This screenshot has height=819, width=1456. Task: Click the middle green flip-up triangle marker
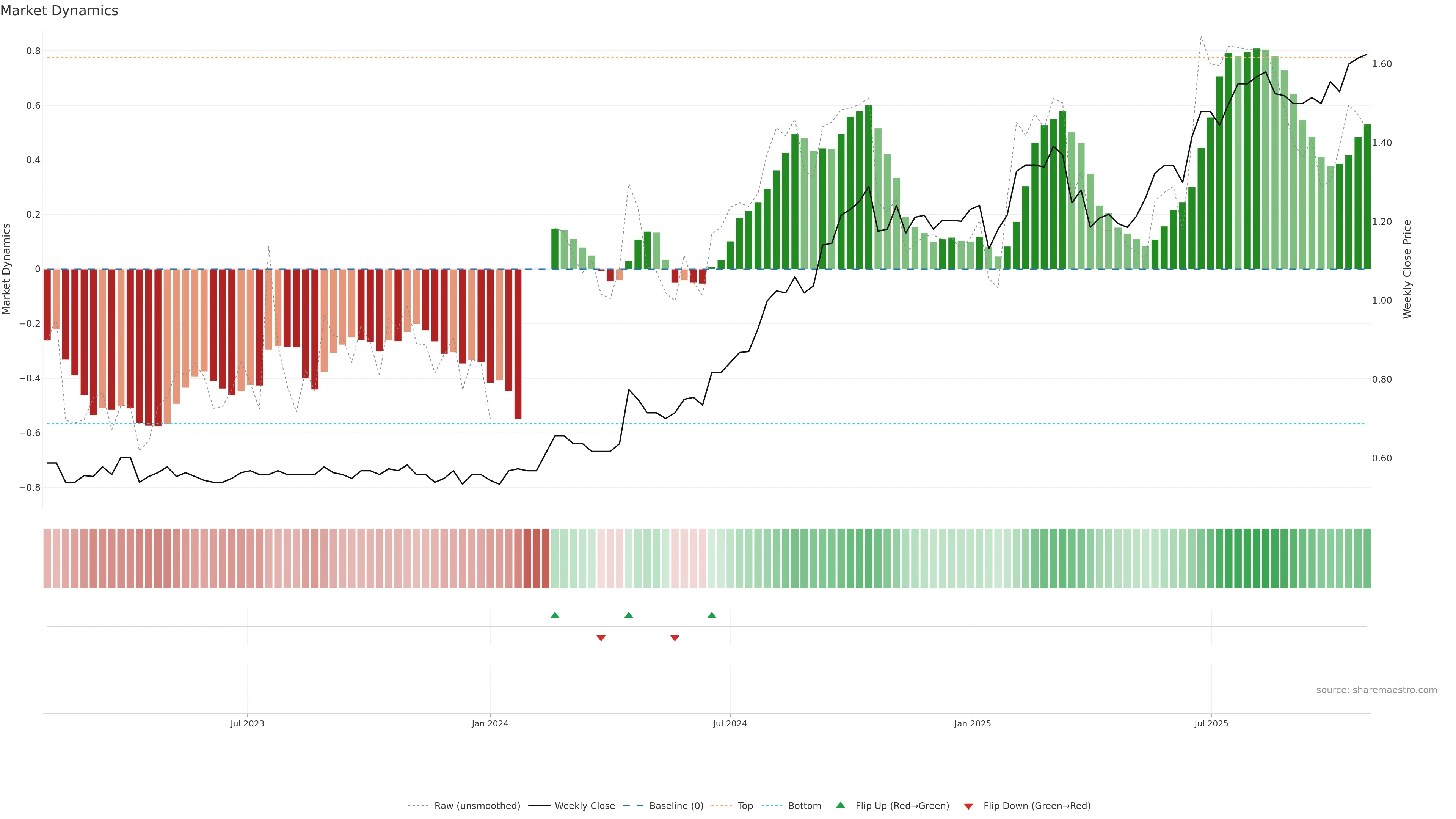(x=629, y=615)
